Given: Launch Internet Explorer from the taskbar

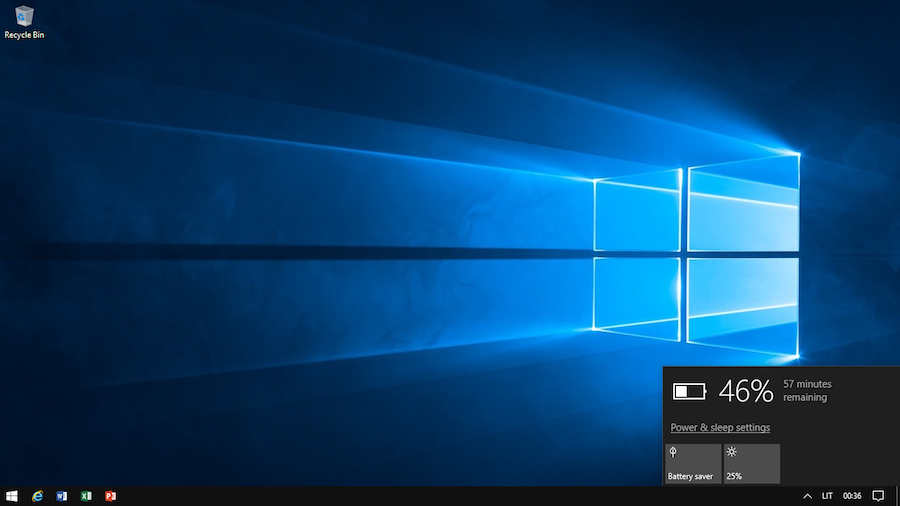Looking at the screenshot, I should [38, 496].
